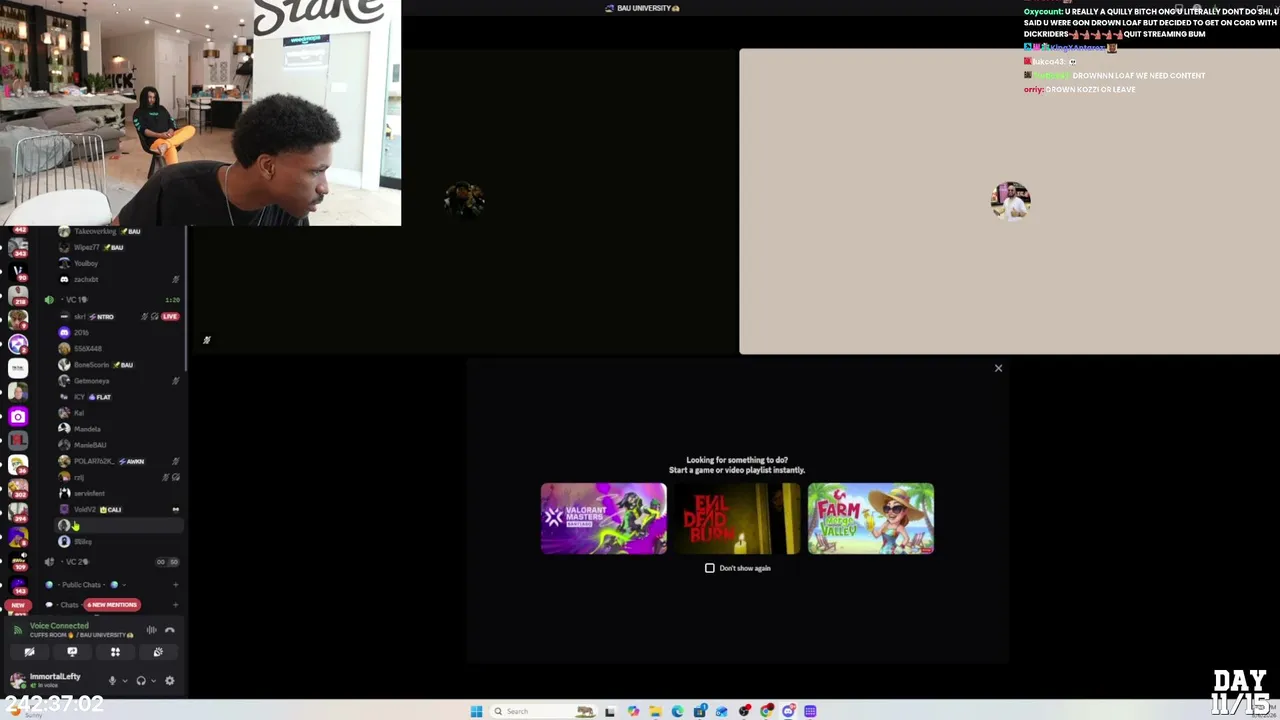The width and height of the screenshot is (1280, 720).
Task: Focus the light-background video tile in call
Action: pyautogui.click(x=1009, y=201)
